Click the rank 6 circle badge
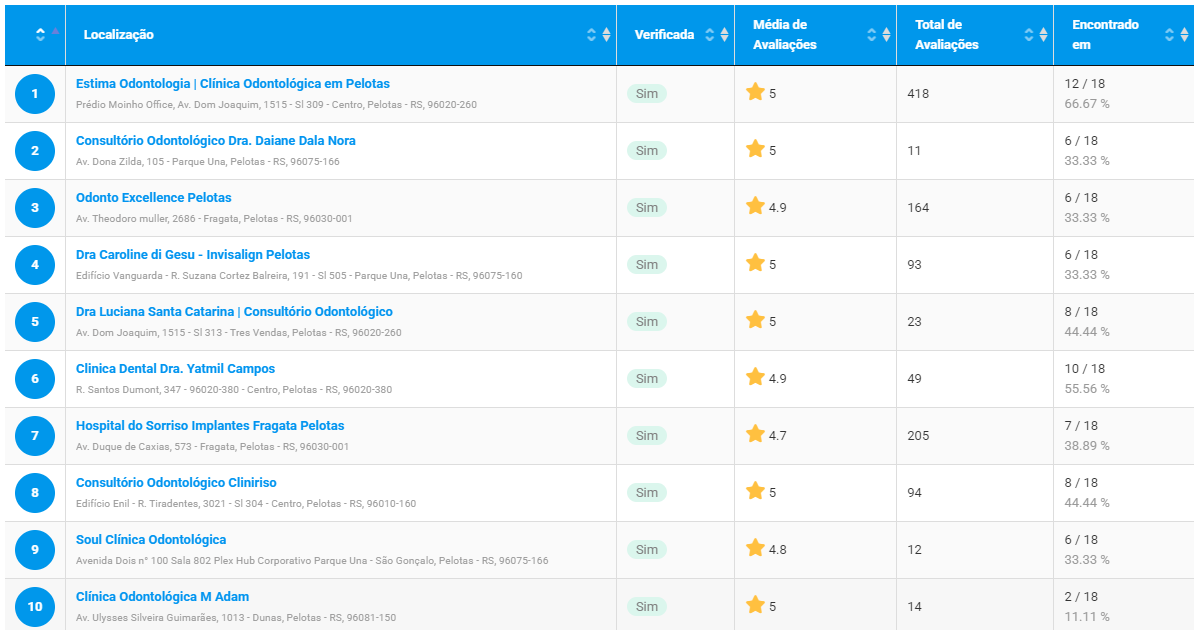Viewport: 1194px width, 630px height. 35,379
